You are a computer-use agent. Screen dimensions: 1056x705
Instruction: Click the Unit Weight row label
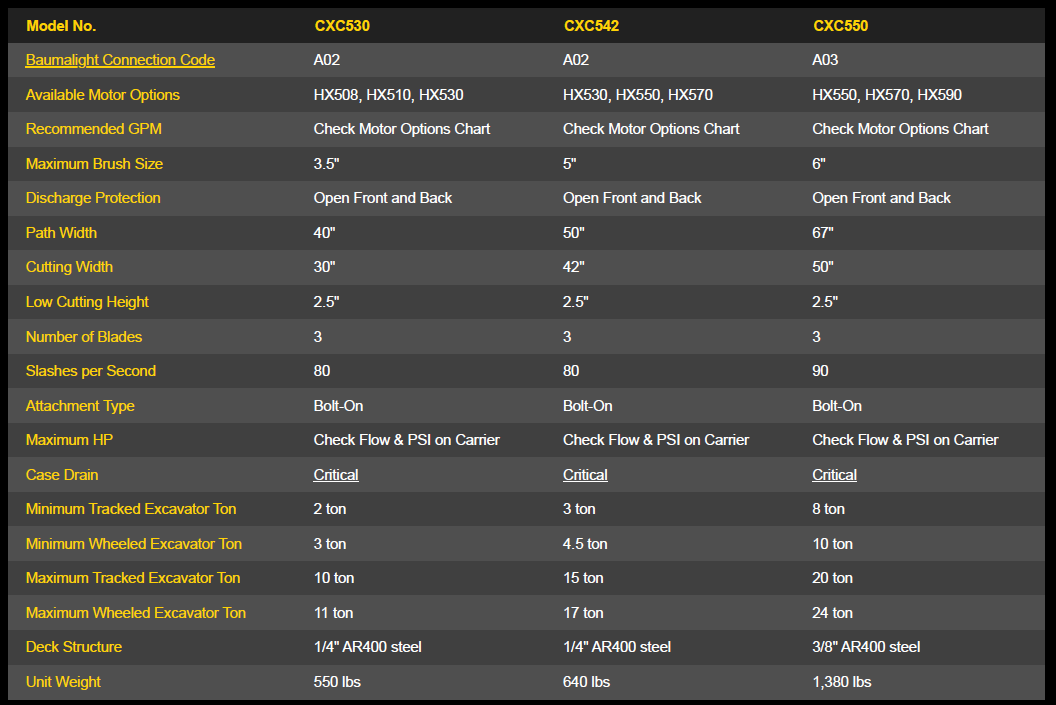(63, 682)
